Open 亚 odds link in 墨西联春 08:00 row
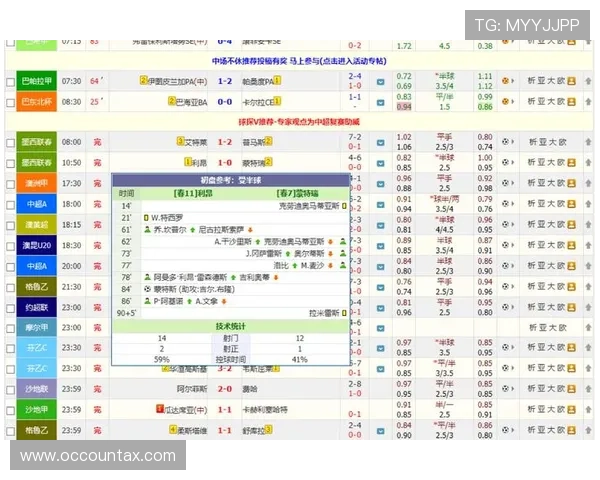600x480 pixels. pos(543,142)
